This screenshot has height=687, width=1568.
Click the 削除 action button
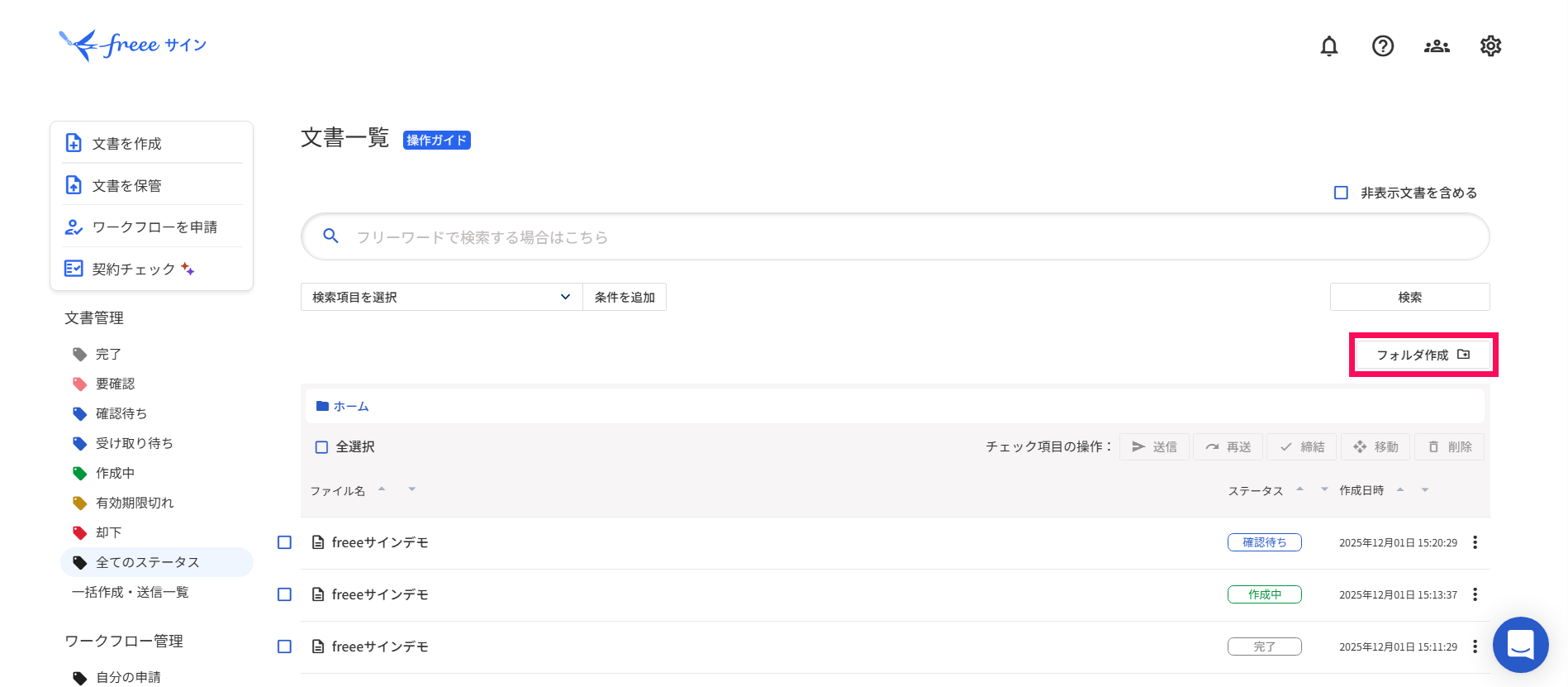[1449, 446]
